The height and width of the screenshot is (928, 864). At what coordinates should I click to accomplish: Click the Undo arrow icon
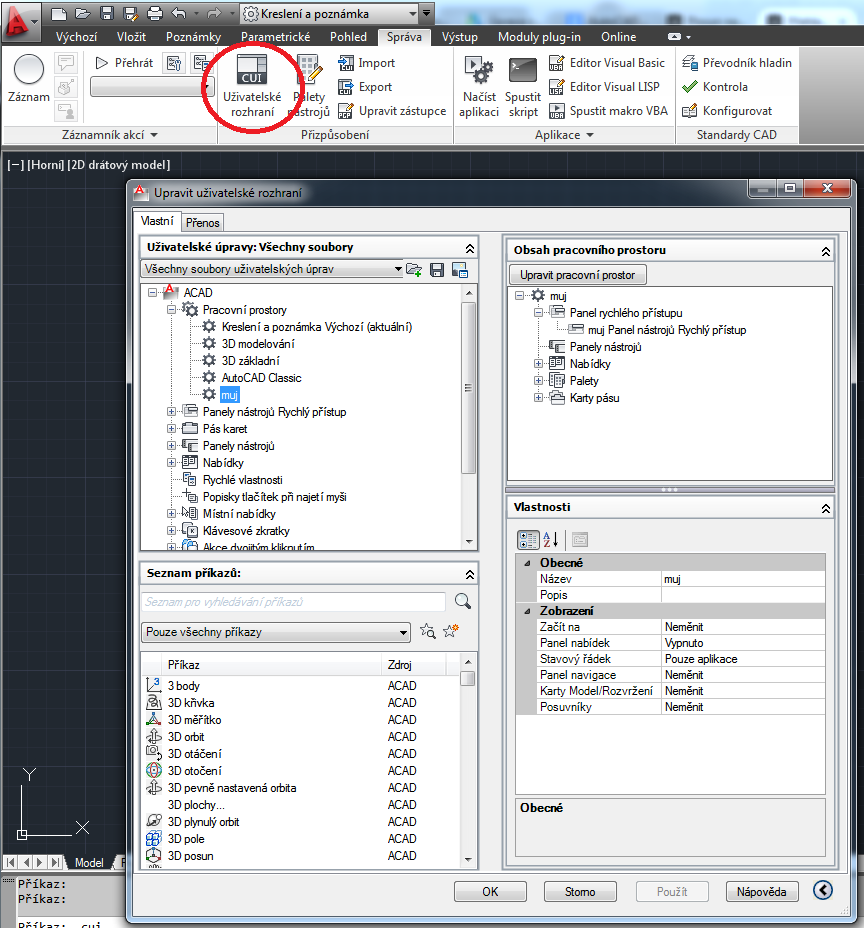[x=179, y=13]
